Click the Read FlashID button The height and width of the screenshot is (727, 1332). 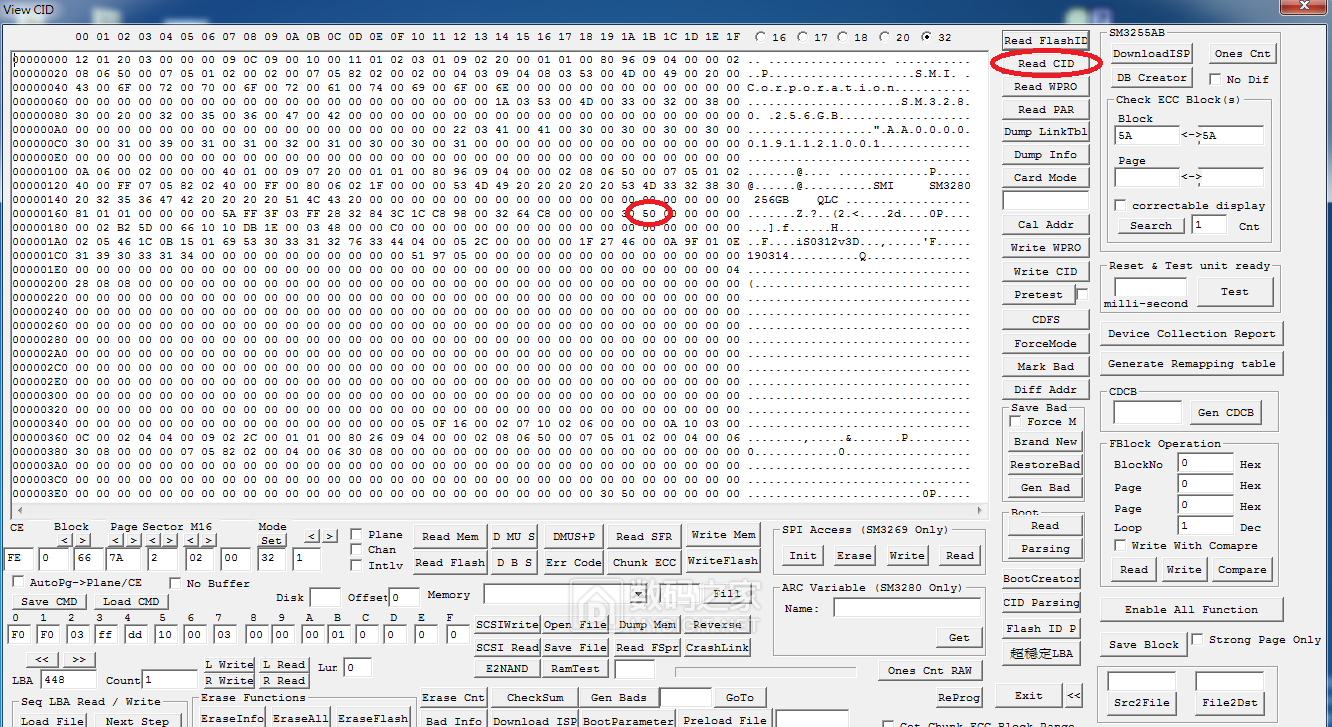pos(1046,40)
